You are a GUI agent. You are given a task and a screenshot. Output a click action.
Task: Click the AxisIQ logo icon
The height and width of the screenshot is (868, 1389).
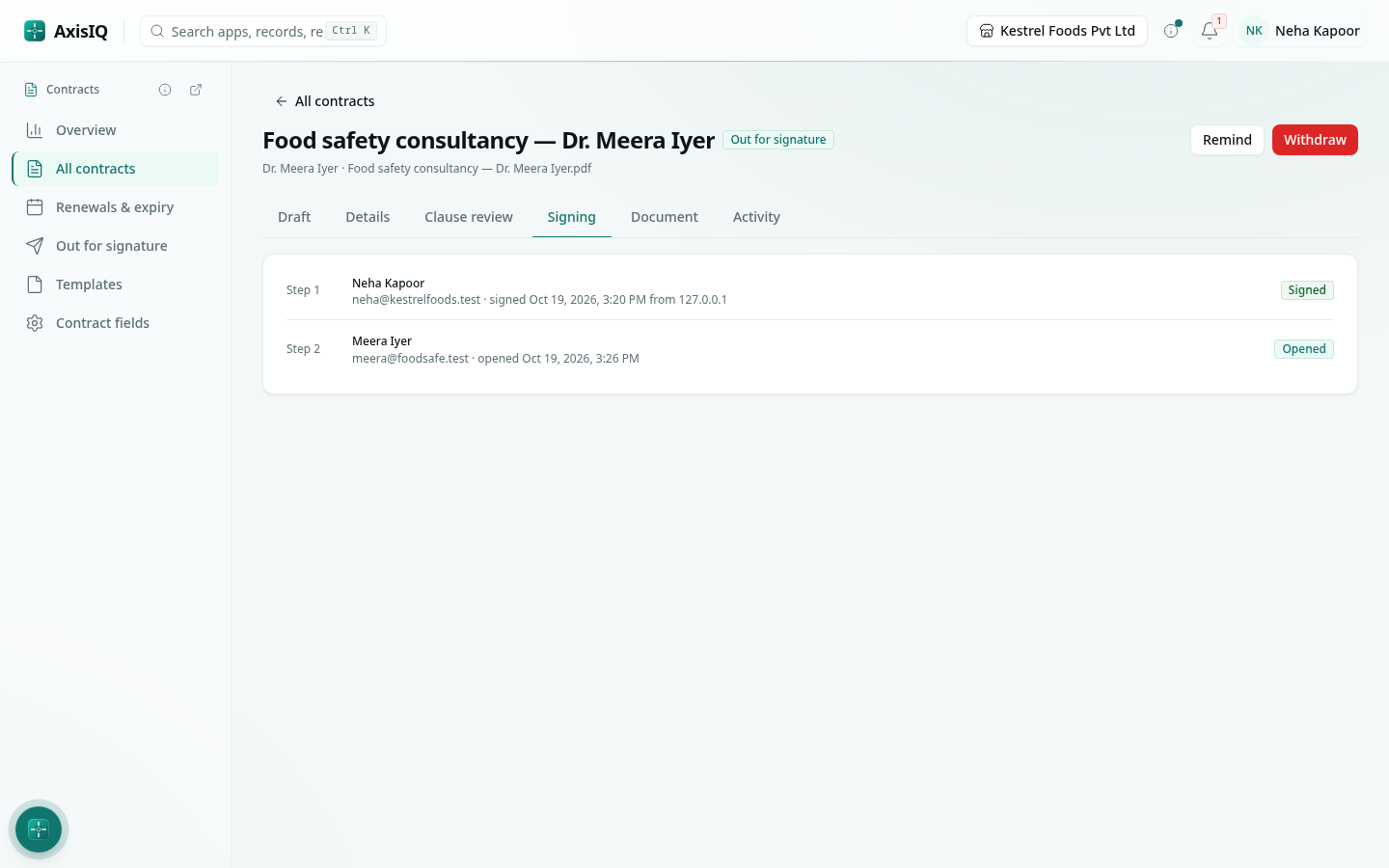pos(35,31)
